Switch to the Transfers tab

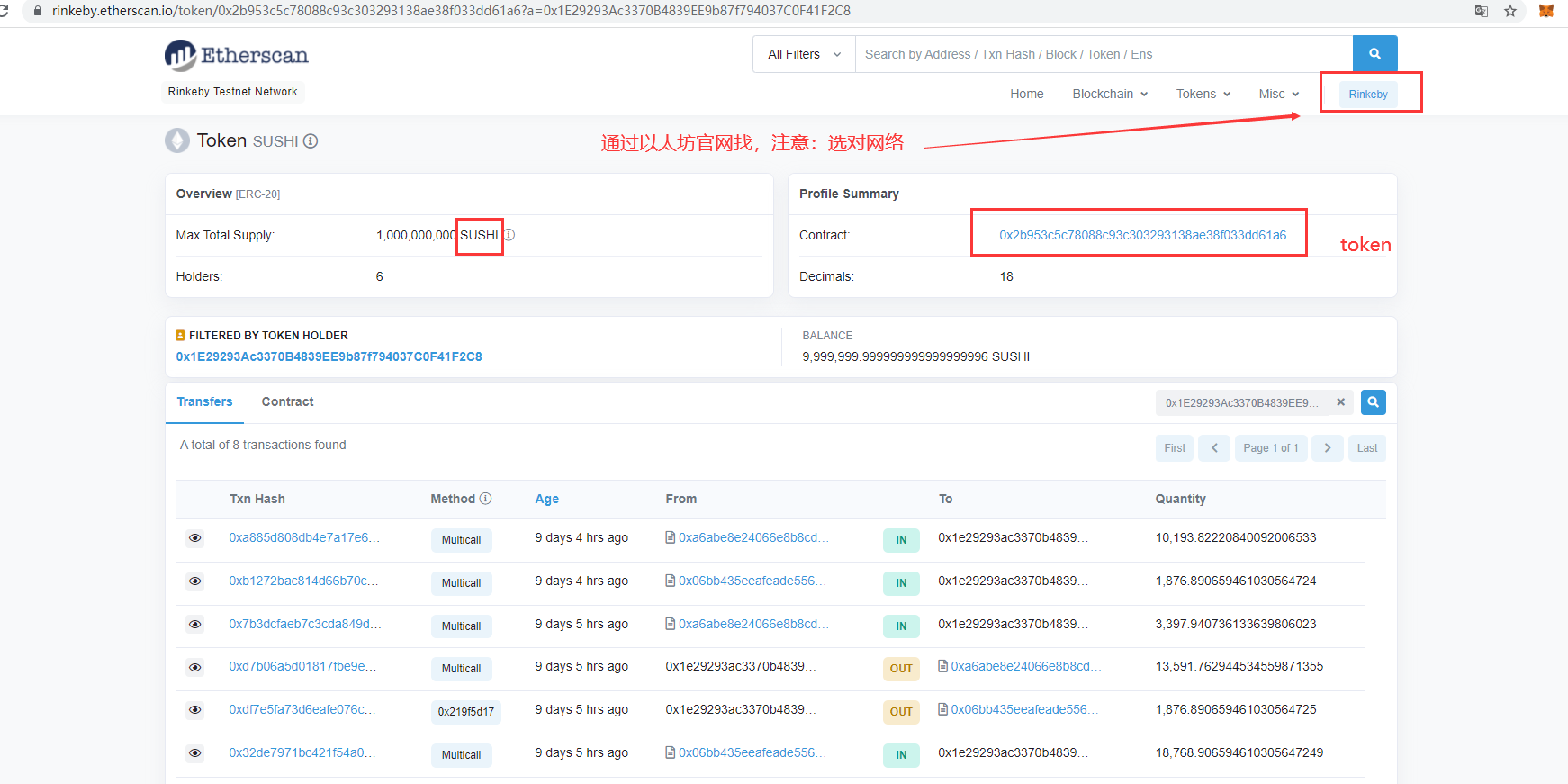pyautogui.click(x=204, y=401)
